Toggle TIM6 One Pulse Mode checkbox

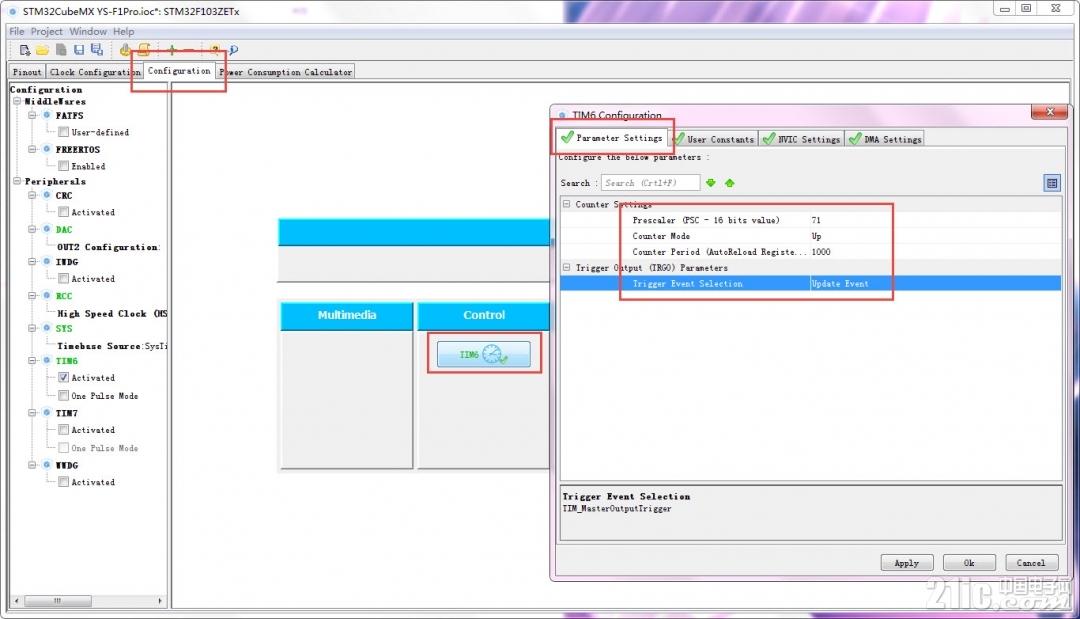[x=63, y=396]
